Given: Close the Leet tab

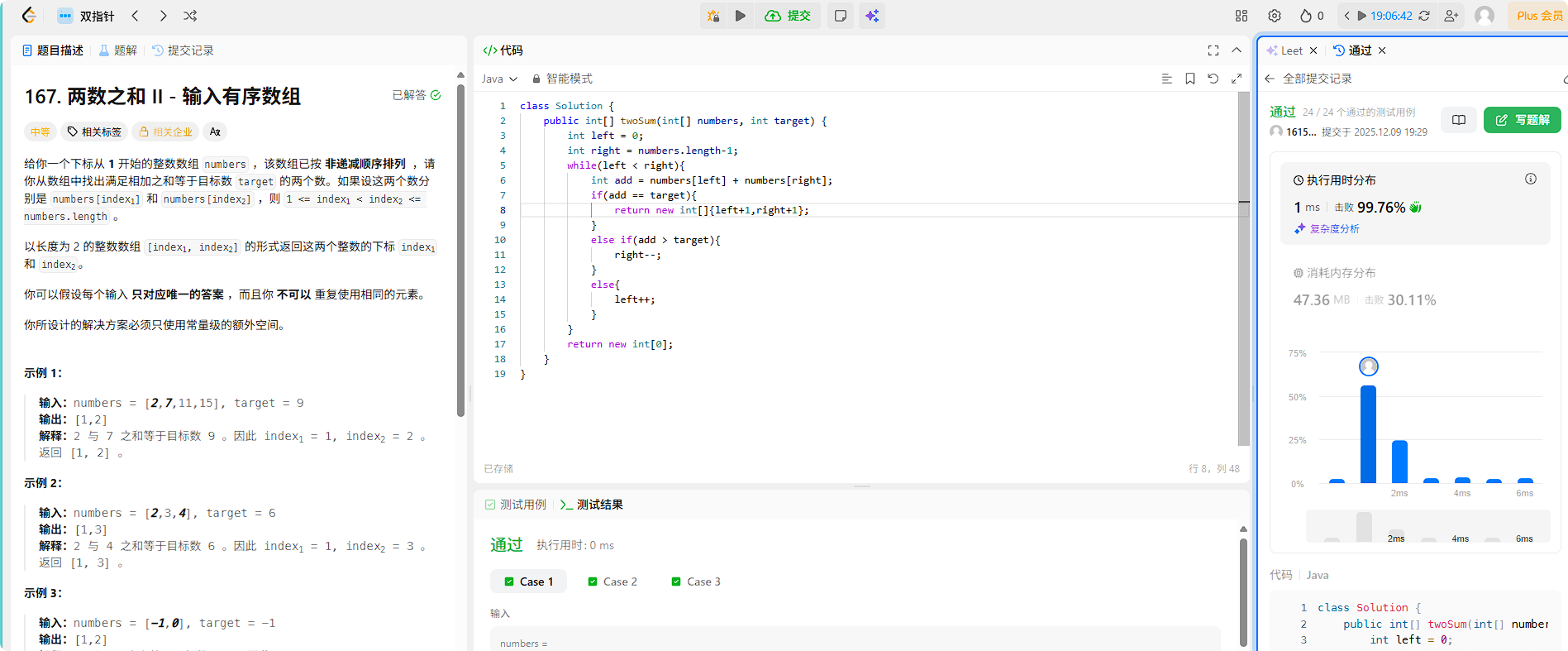Looking at the screenshot, I should pyautogui.click(x=1313, y=50).
